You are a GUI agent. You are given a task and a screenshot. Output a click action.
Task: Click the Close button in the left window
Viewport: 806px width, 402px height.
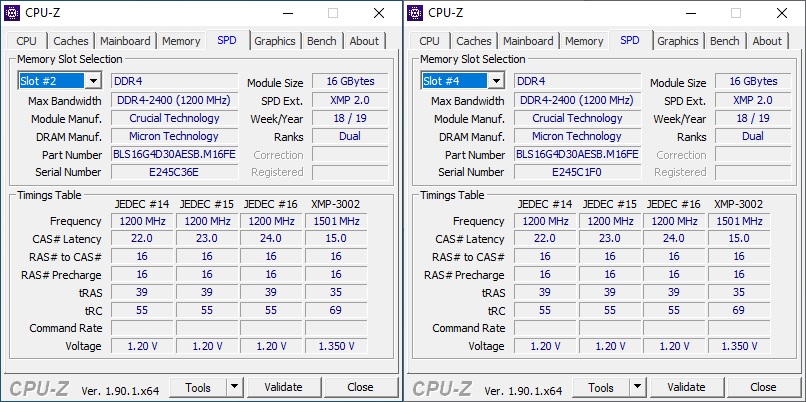coord(360,387)
